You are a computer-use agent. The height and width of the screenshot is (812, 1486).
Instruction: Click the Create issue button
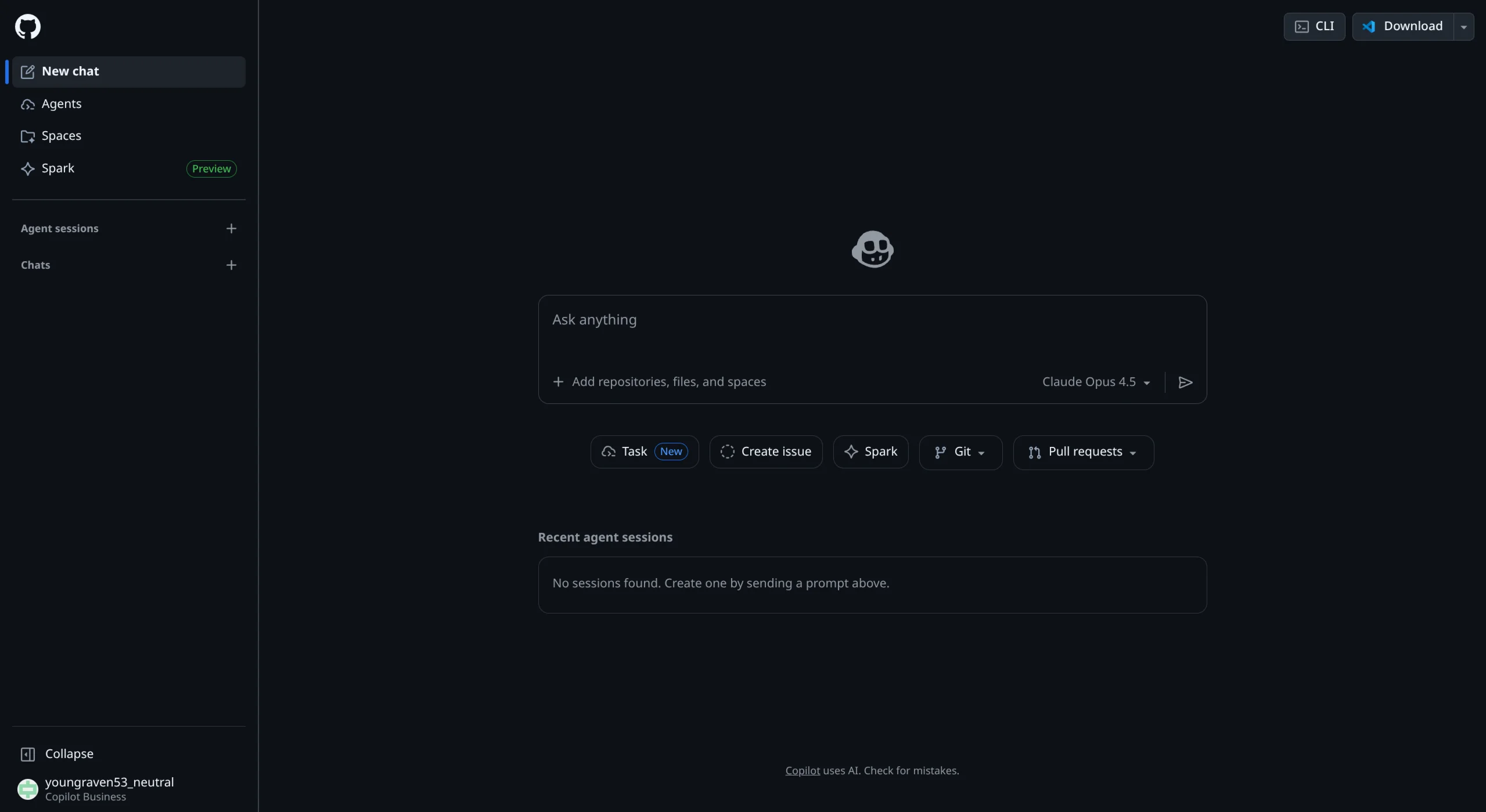pos(765,451)
